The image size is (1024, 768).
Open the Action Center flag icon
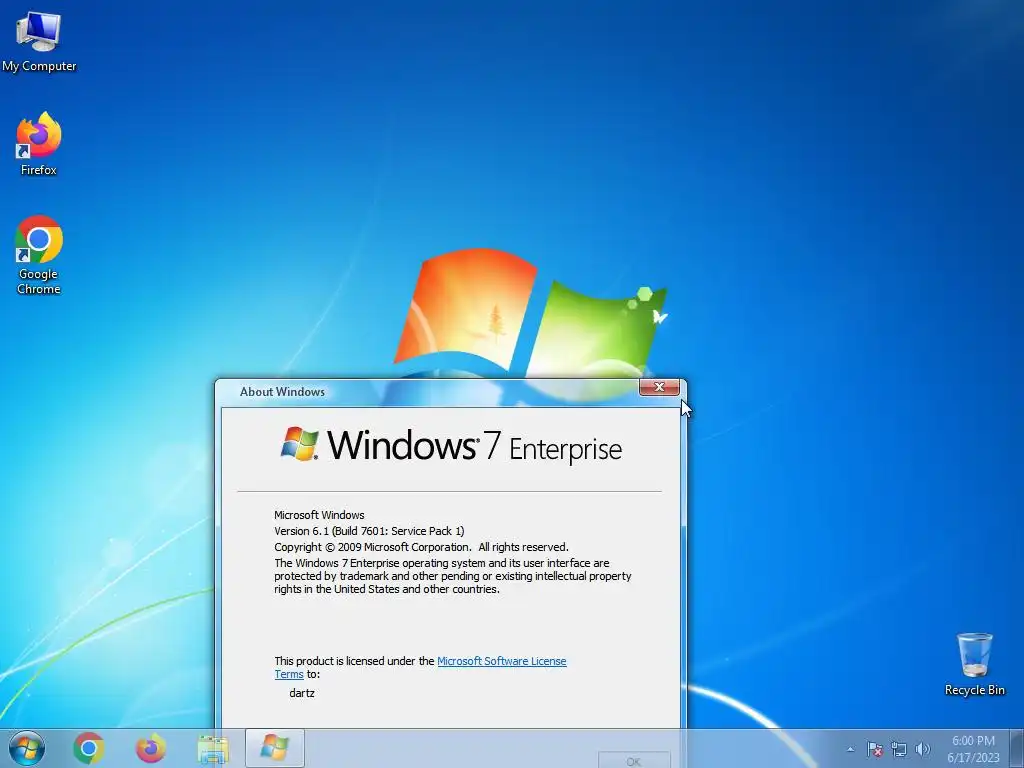tap(874, 749)
